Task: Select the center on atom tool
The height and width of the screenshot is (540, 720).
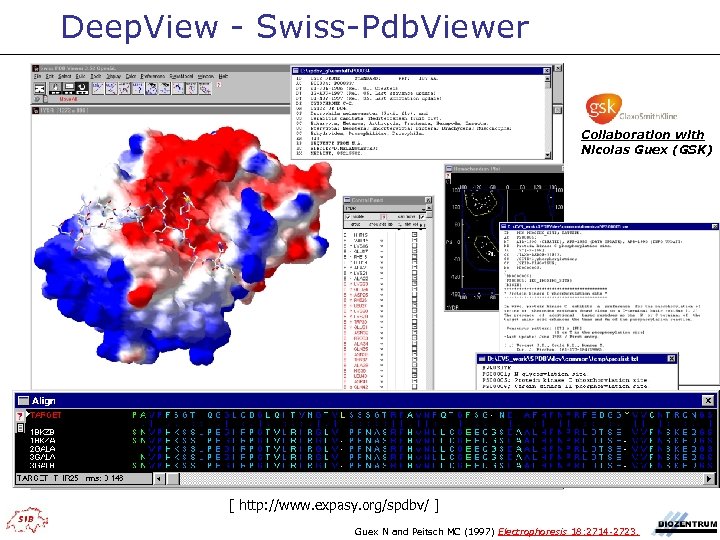Action: (x=164, y=88)
